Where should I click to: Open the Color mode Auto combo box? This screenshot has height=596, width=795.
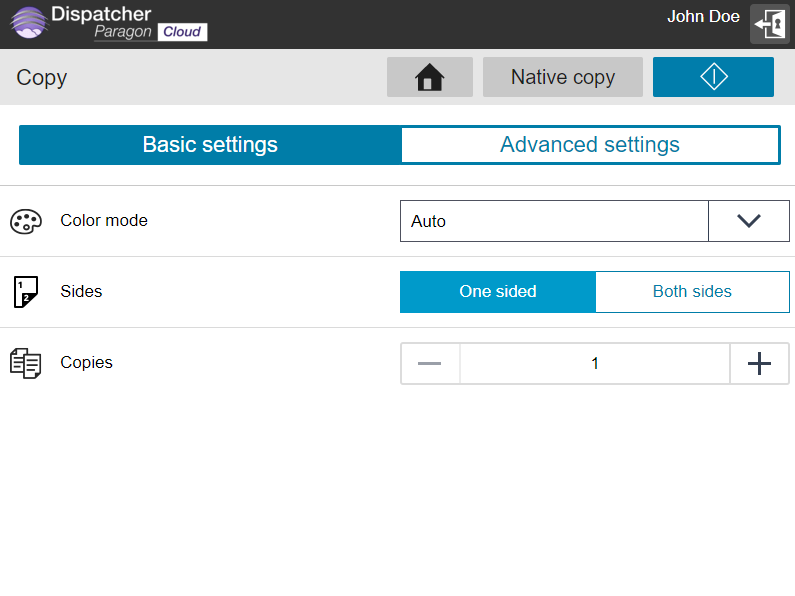click(554, 221)
